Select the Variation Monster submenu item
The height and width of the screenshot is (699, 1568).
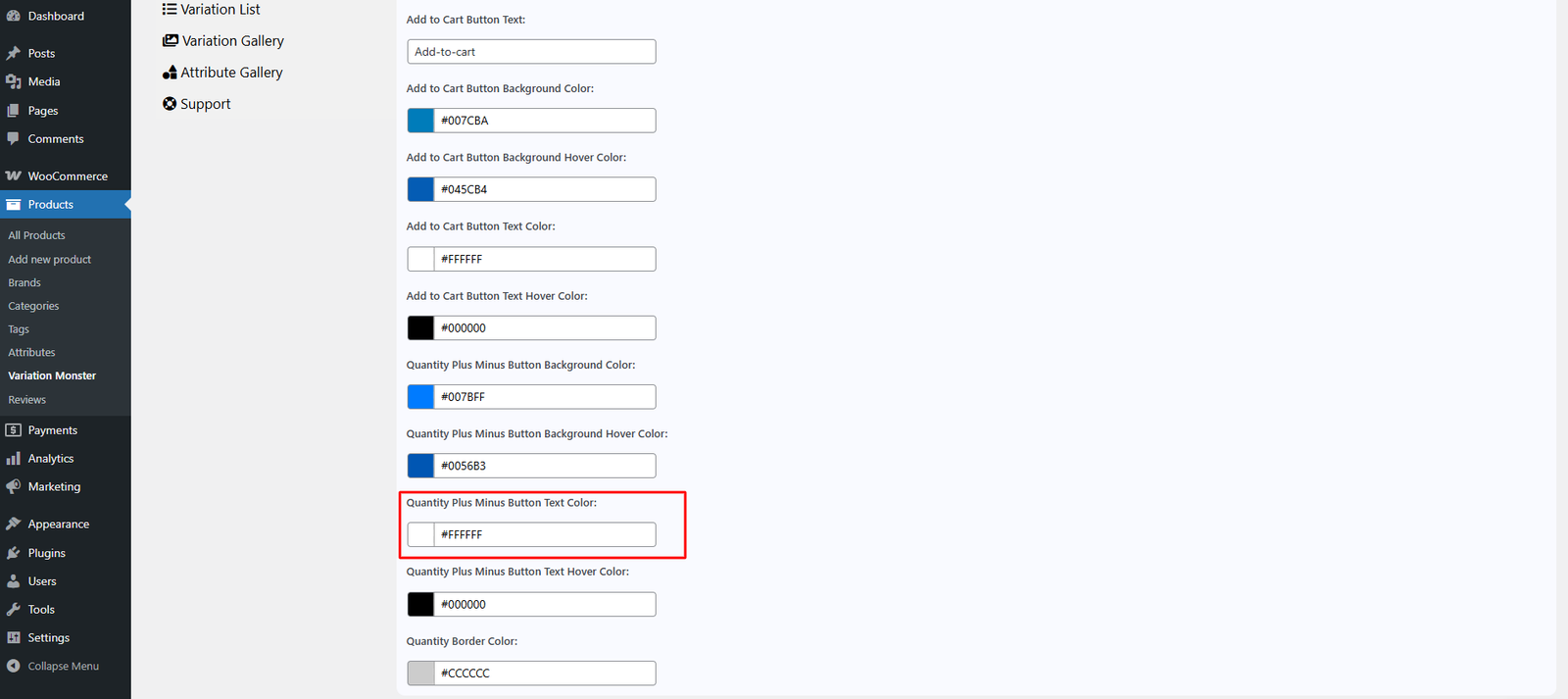point(52,376)
